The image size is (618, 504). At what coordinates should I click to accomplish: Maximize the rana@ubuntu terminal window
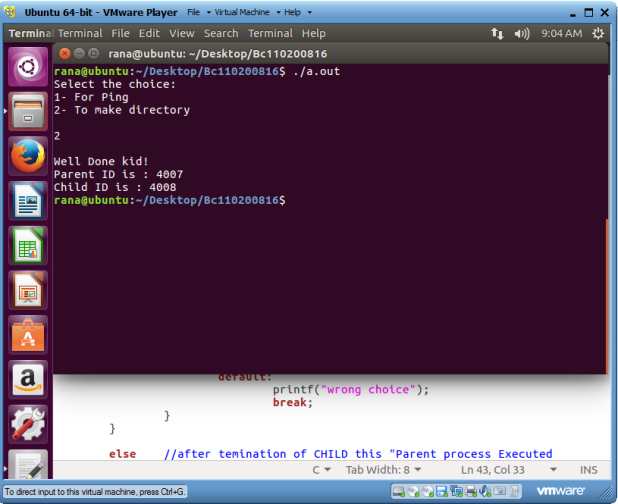coord(93,53)
